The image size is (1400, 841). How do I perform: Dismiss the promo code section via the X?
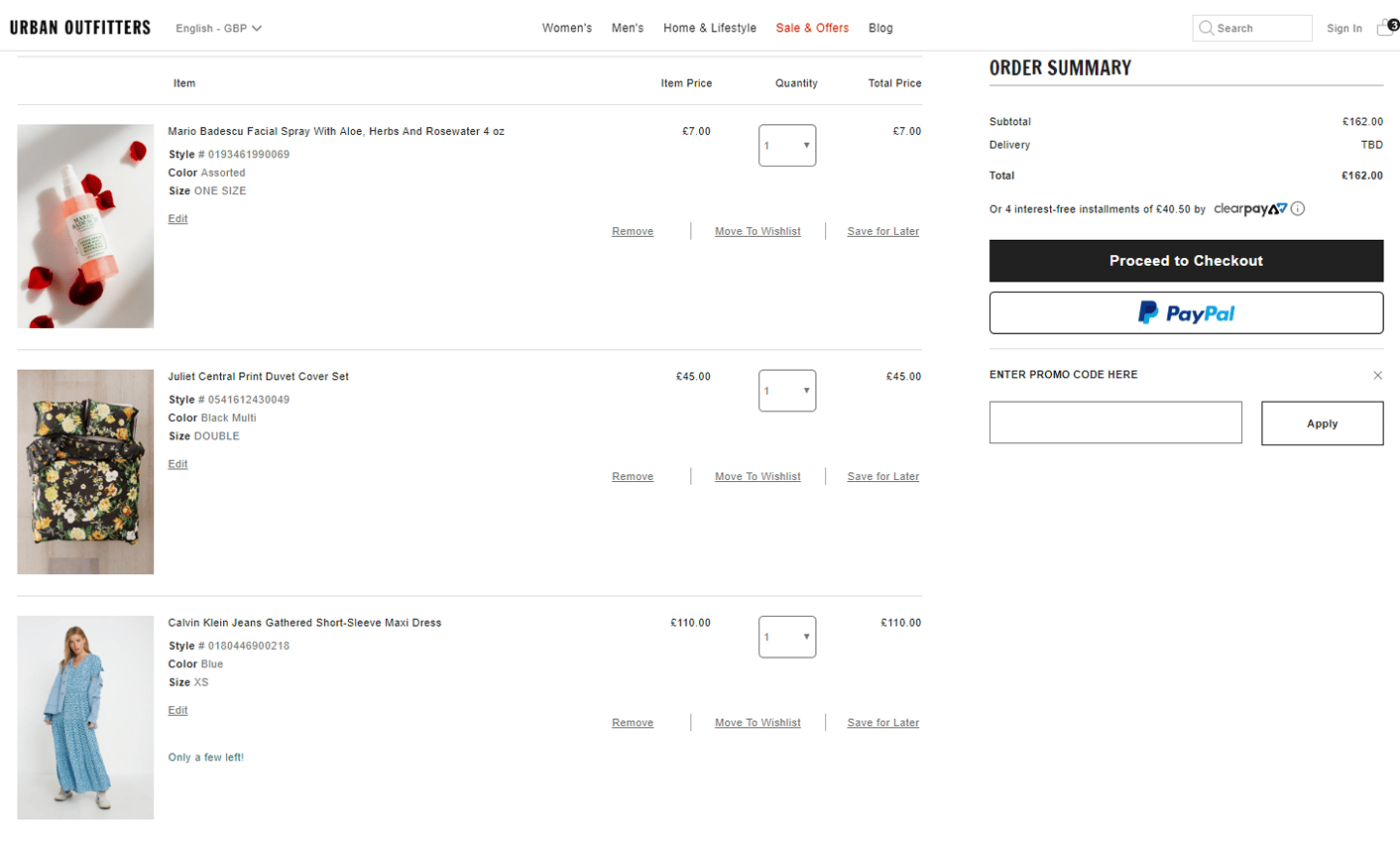tap(1377, 375)
